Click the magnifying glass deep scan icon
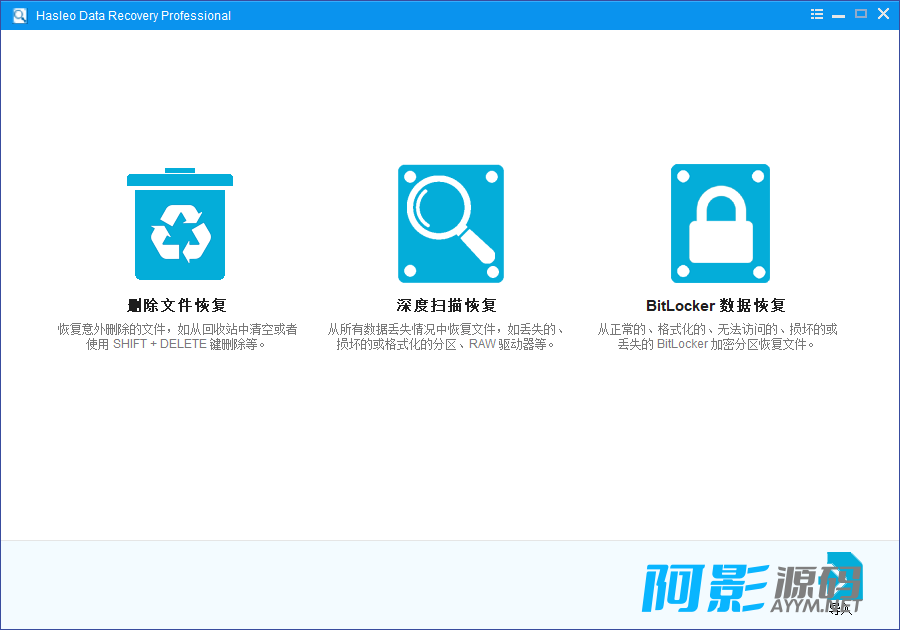 click(x=451, y=224)
